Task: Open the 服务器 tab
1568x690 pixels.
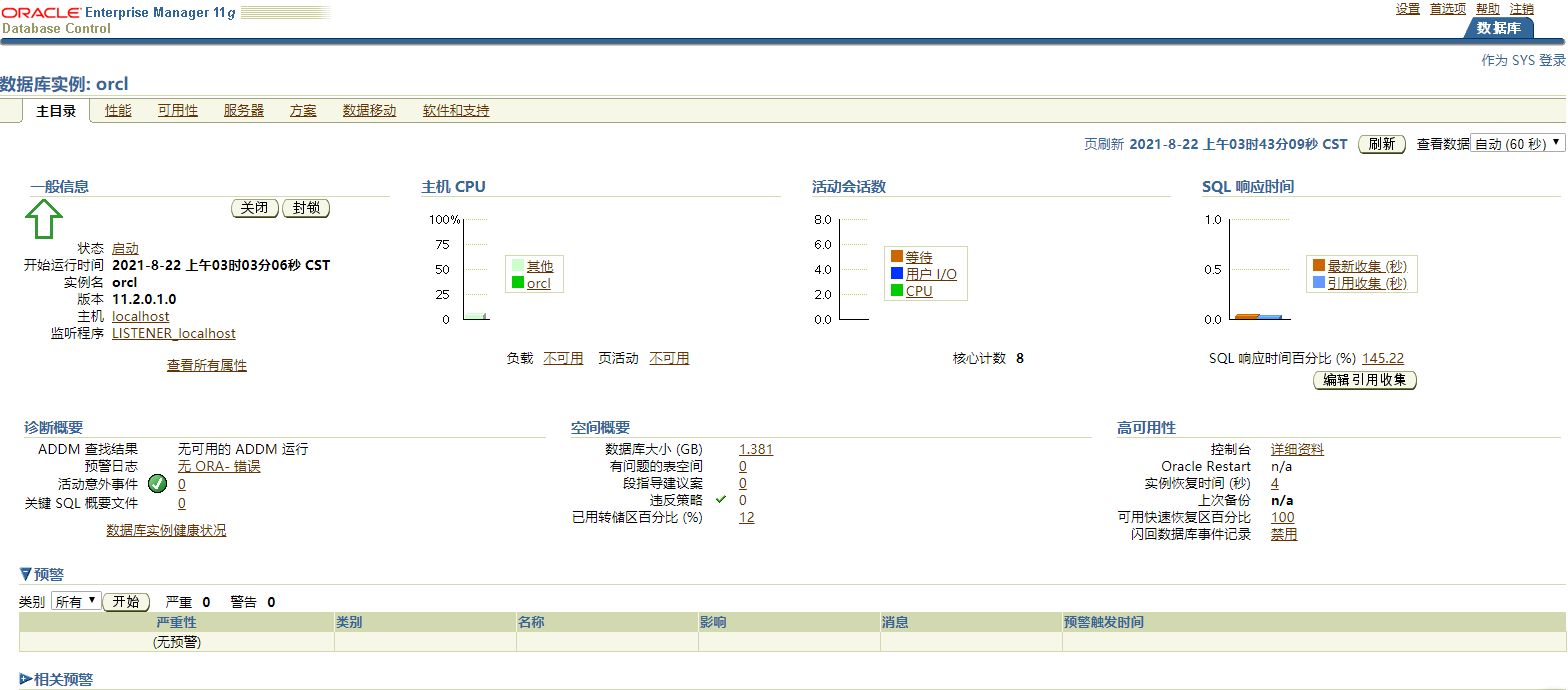Action: [244, 111]
